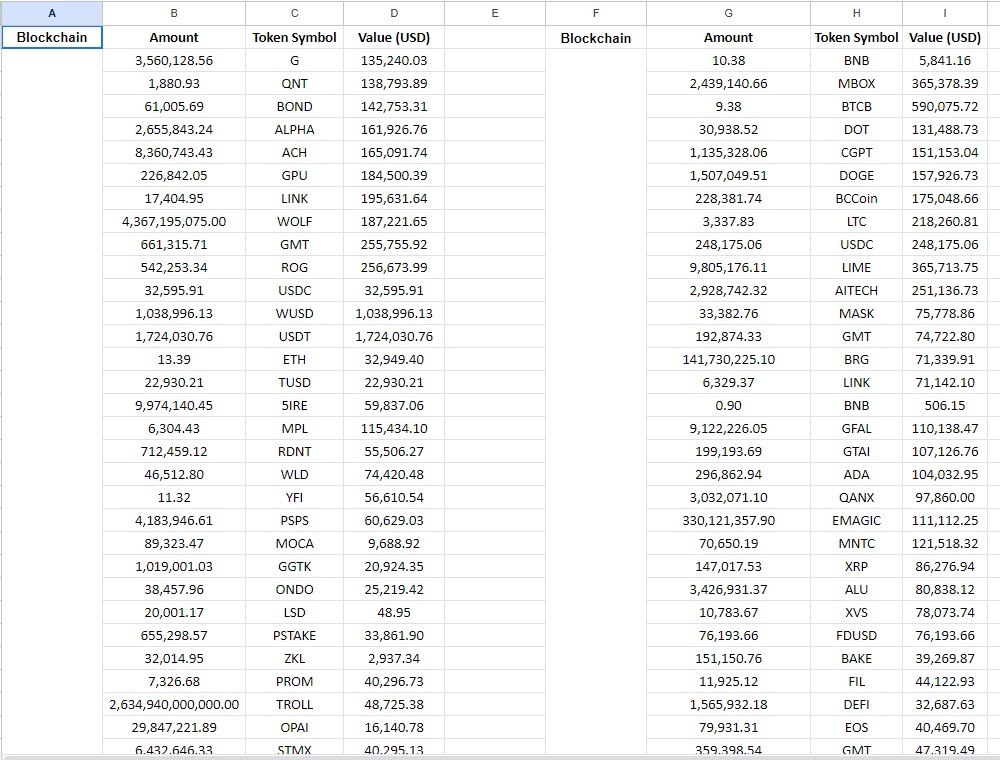Select column D header
The height and width of the screenshot is (760, 1000).
(x=393, y=13)
